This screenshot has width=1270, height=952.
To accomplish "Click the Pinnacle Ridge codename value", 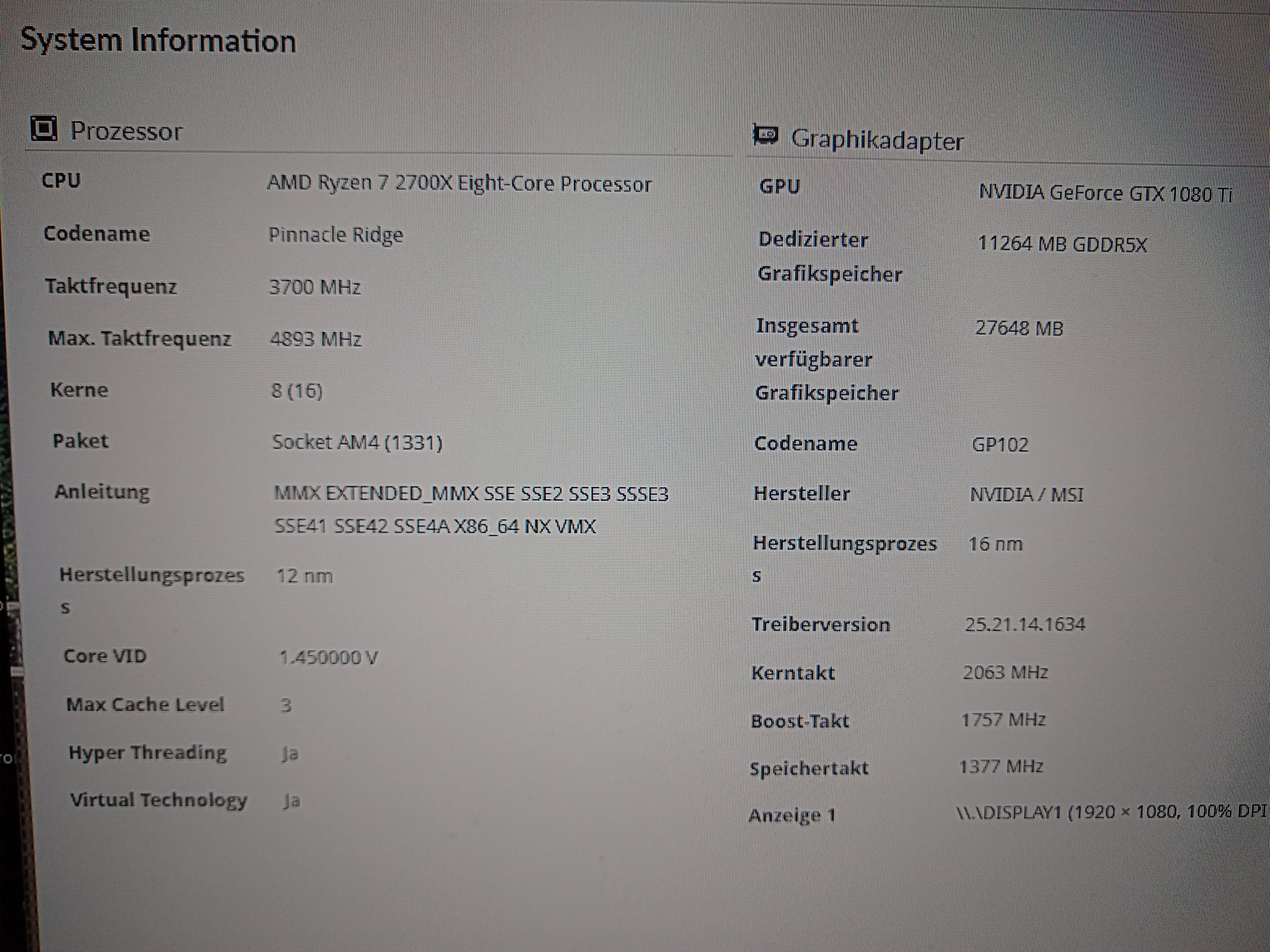I will (x=336, y=235).
